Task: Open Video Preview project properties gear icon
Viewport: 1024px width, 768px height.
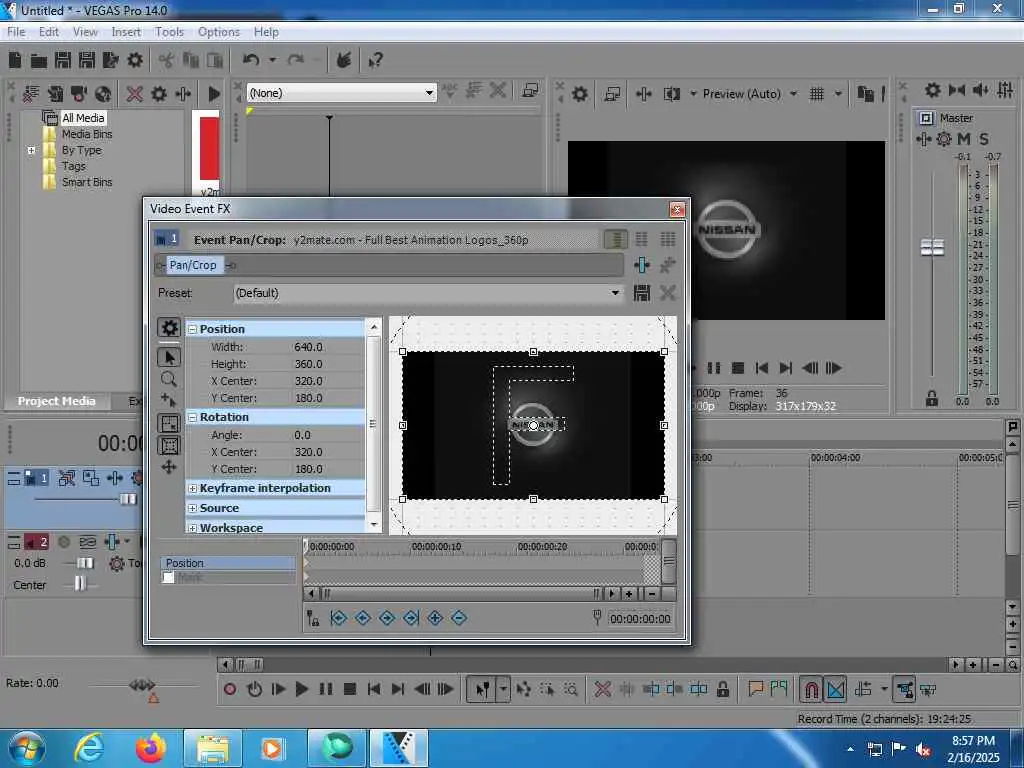Action: pyautogui.click(x=579, y=94)
